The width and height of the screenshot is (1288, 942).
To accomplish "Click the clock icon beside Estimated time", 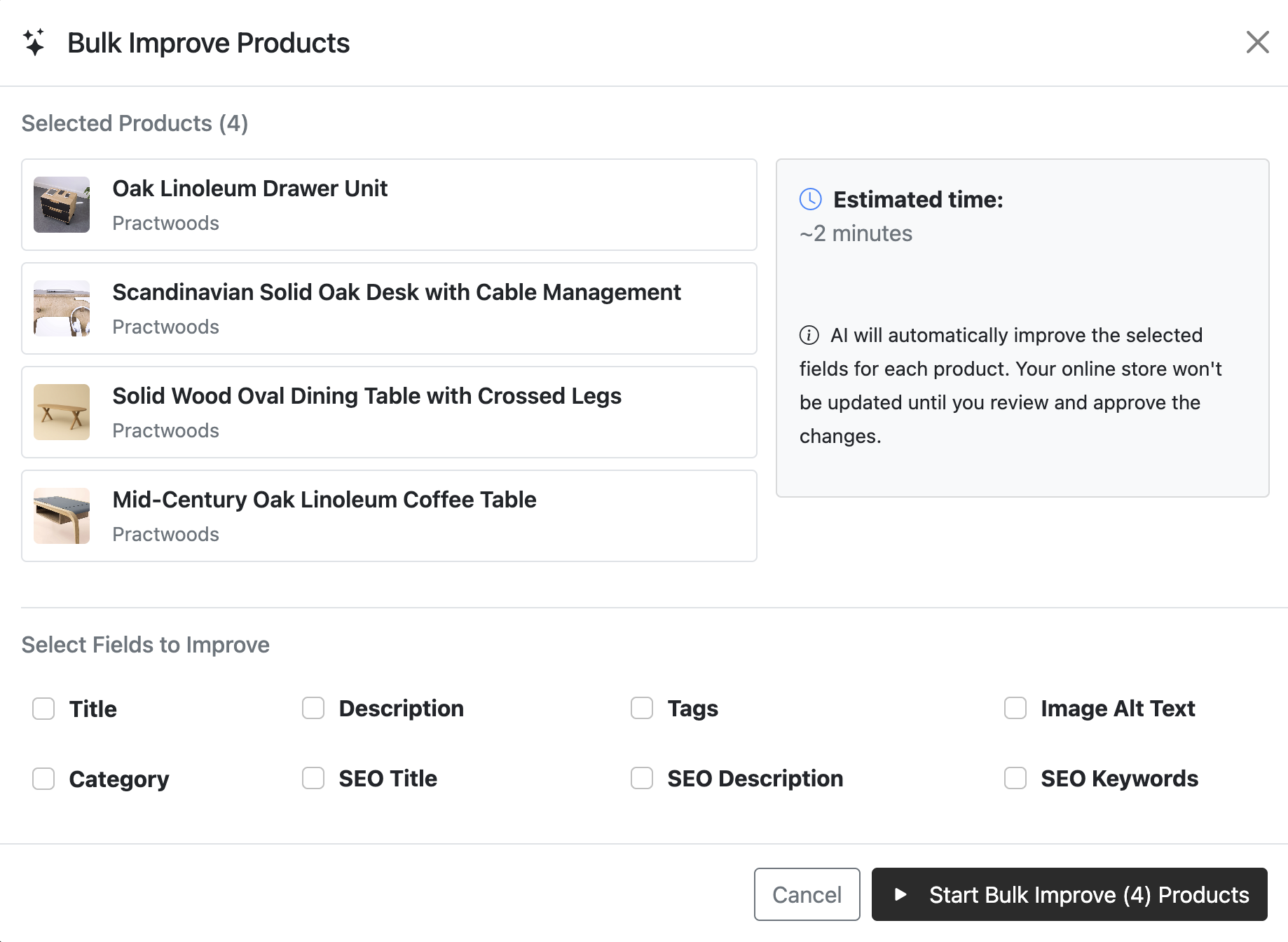I will click(x=810, y=199).
